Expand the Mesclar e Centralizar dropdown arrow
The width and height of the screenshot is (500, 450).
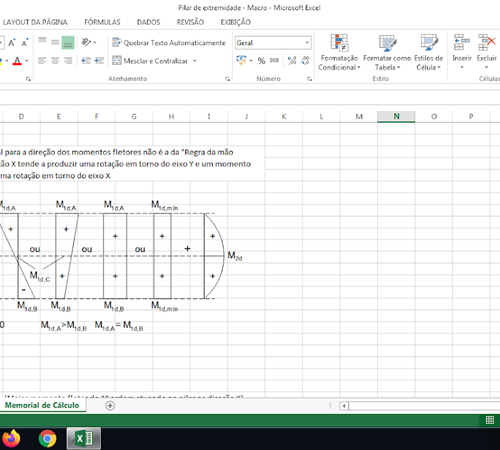[x=195, y=61]
